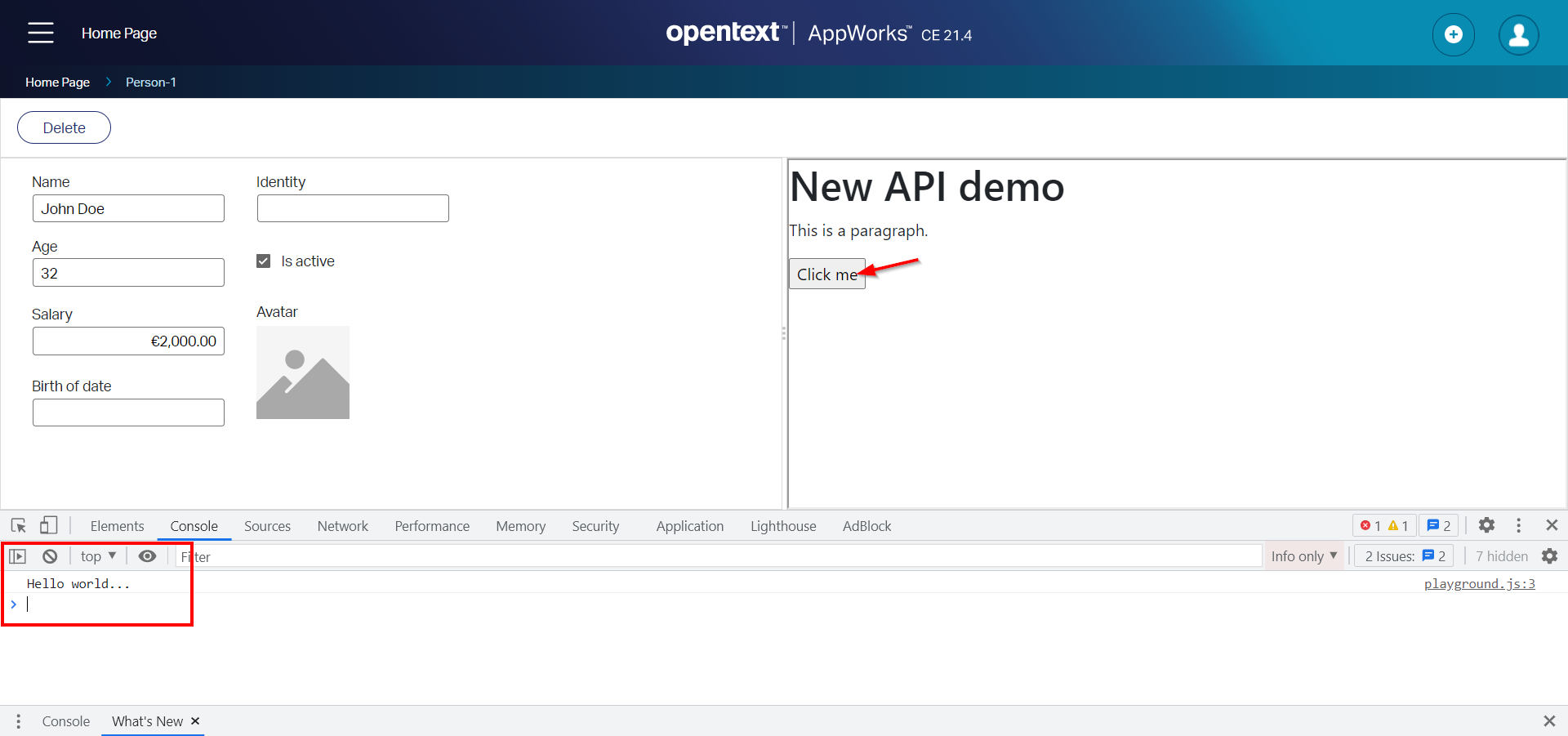Click the panel splitter handle
The image size is (1568, 736).
(x=784, y=333)
